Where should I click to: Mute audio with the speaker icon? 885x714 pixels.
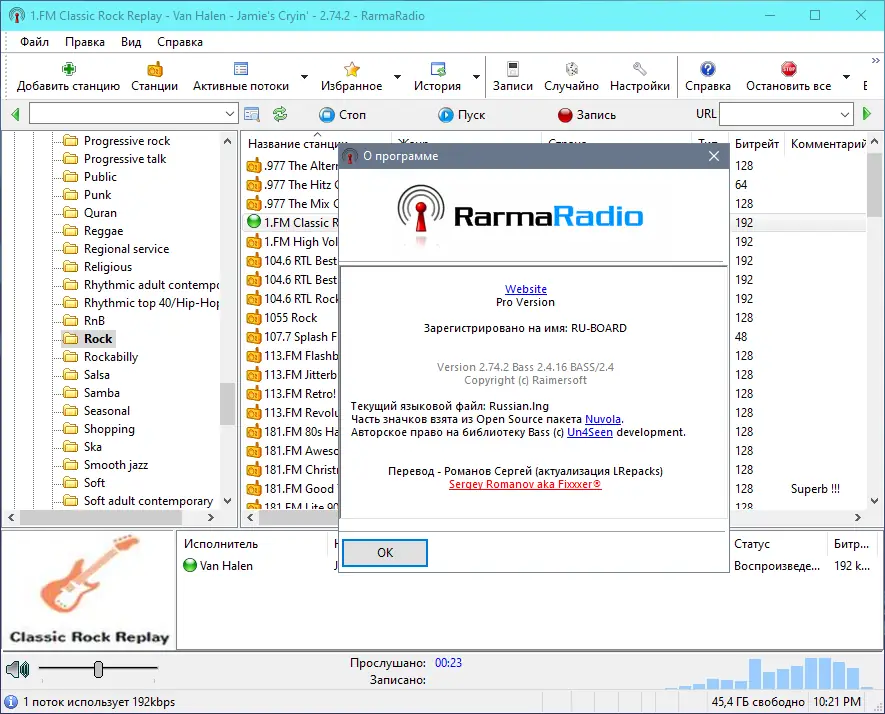click(17, 669)
